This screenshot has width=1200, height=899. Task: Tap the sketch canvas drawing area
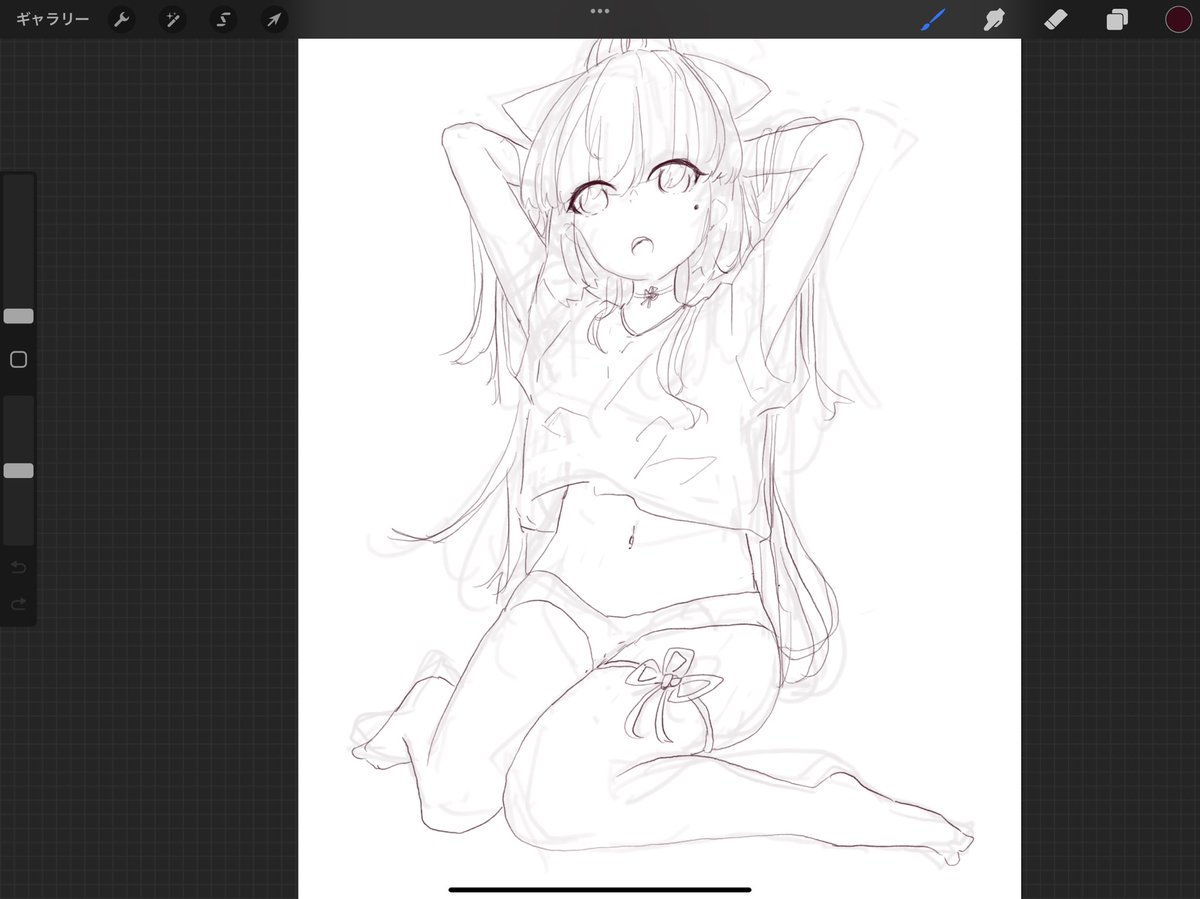(659, 468)
